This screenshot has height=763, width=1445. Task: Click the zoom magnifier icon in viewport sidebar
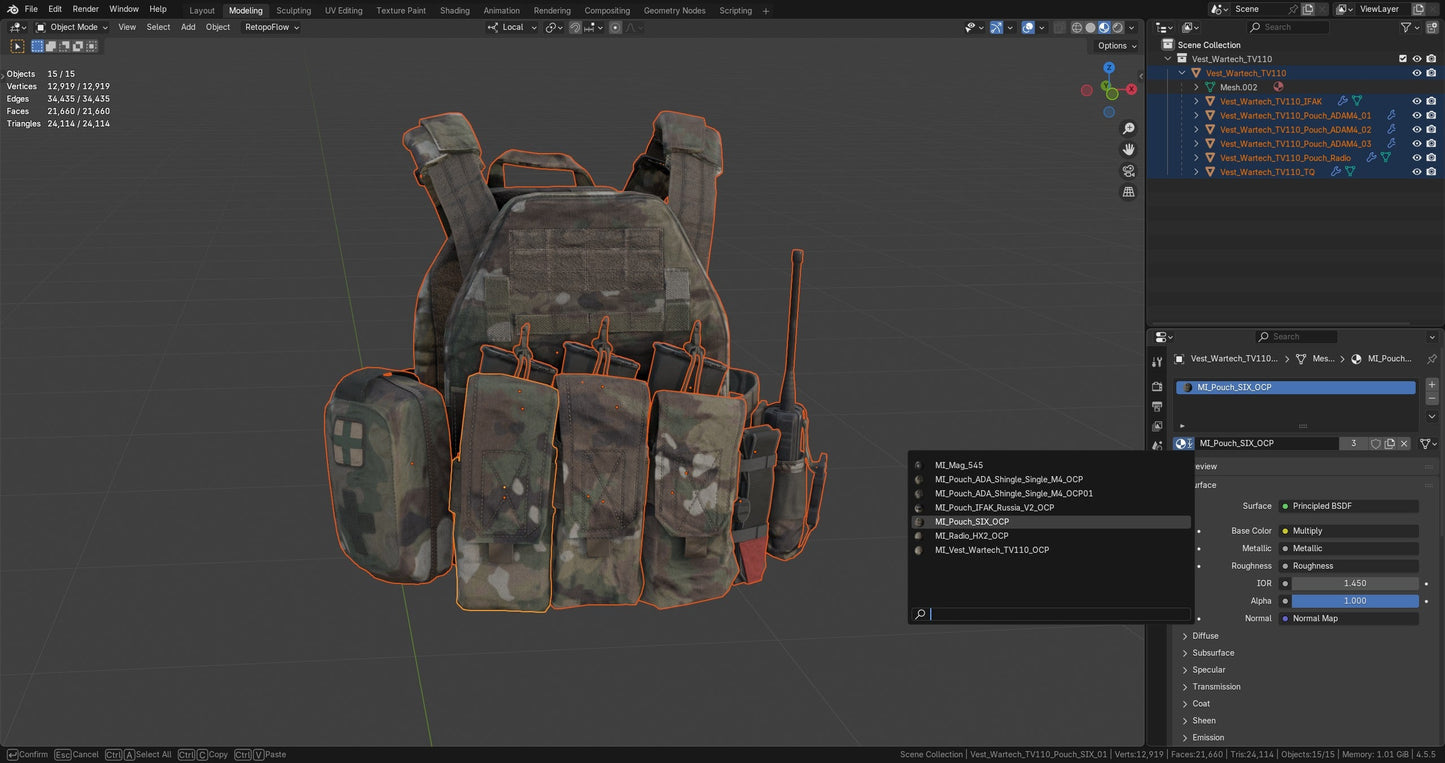click(1128, 128)
